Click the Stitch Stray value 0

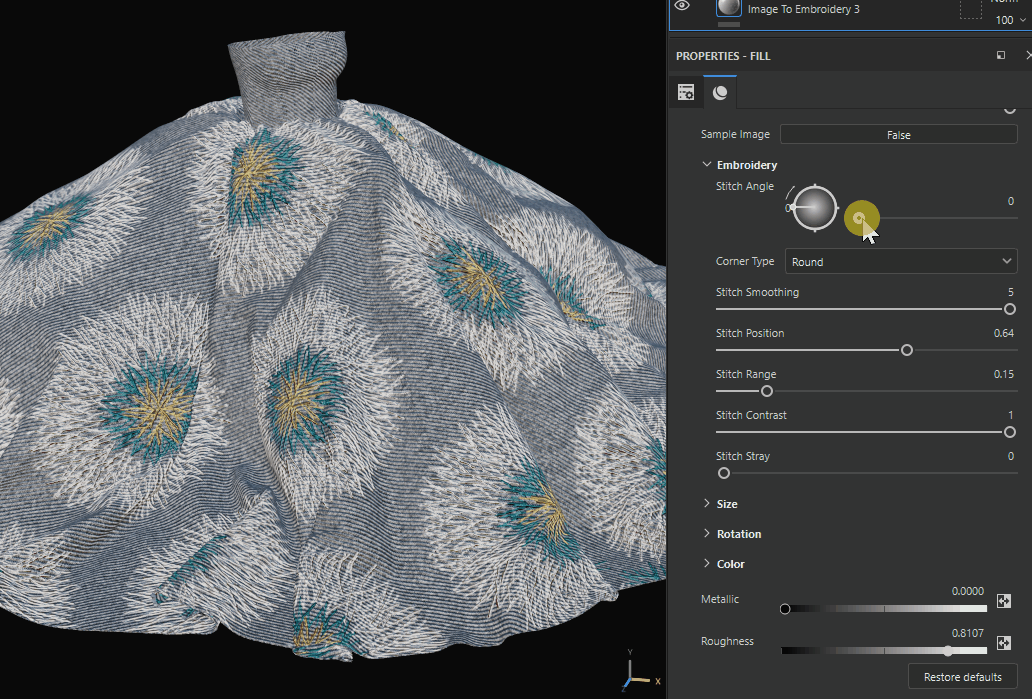point(1011,455)
